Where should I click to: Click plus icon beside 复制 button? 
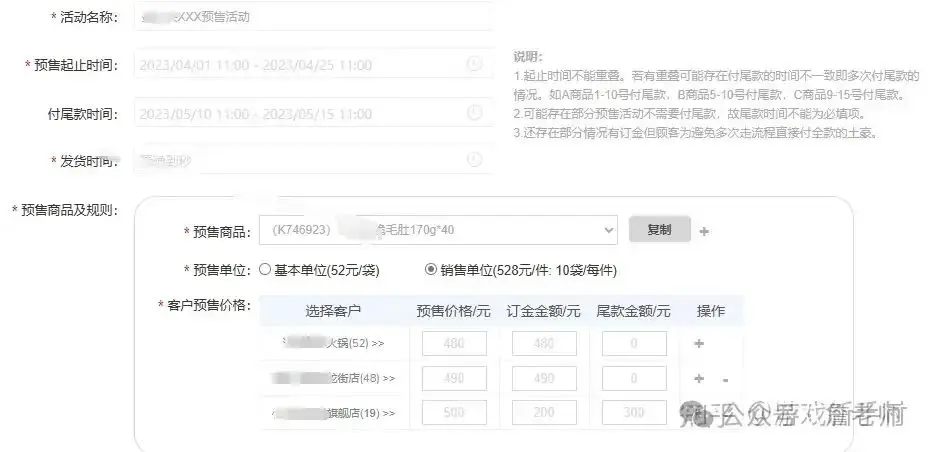point(704,231)
